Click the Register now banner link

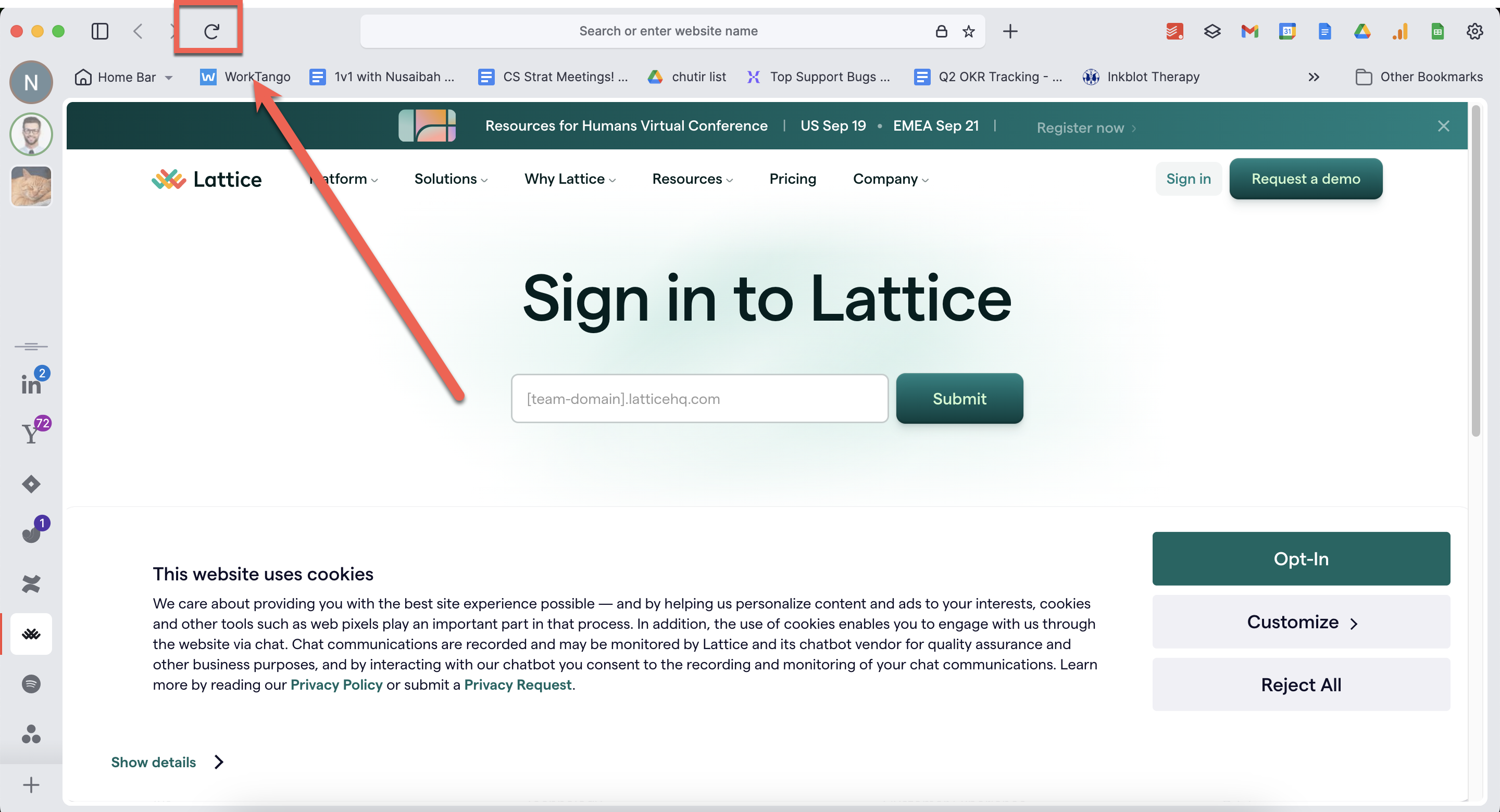click(x=1086, y=128)
